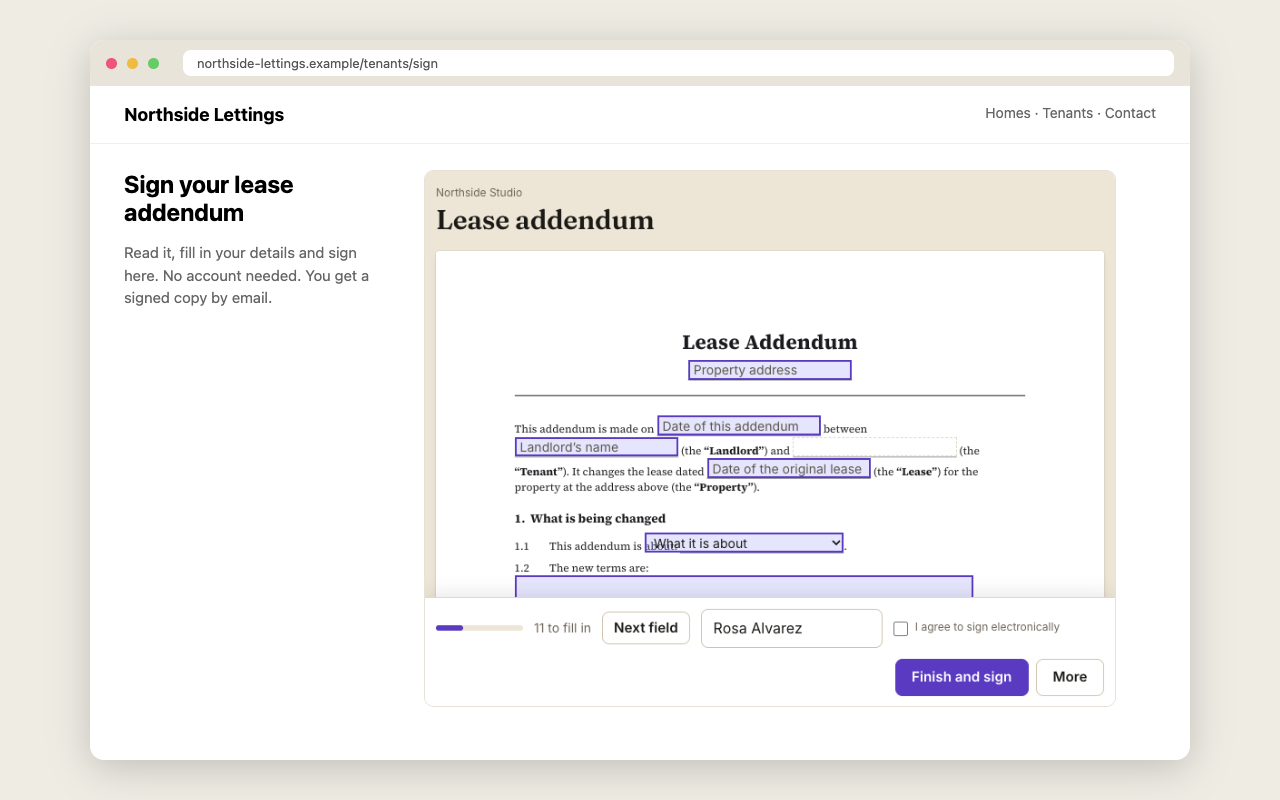Click the fill progress bar
The height and width of the screenshot is (800, 1280).
tap(479, 628)
